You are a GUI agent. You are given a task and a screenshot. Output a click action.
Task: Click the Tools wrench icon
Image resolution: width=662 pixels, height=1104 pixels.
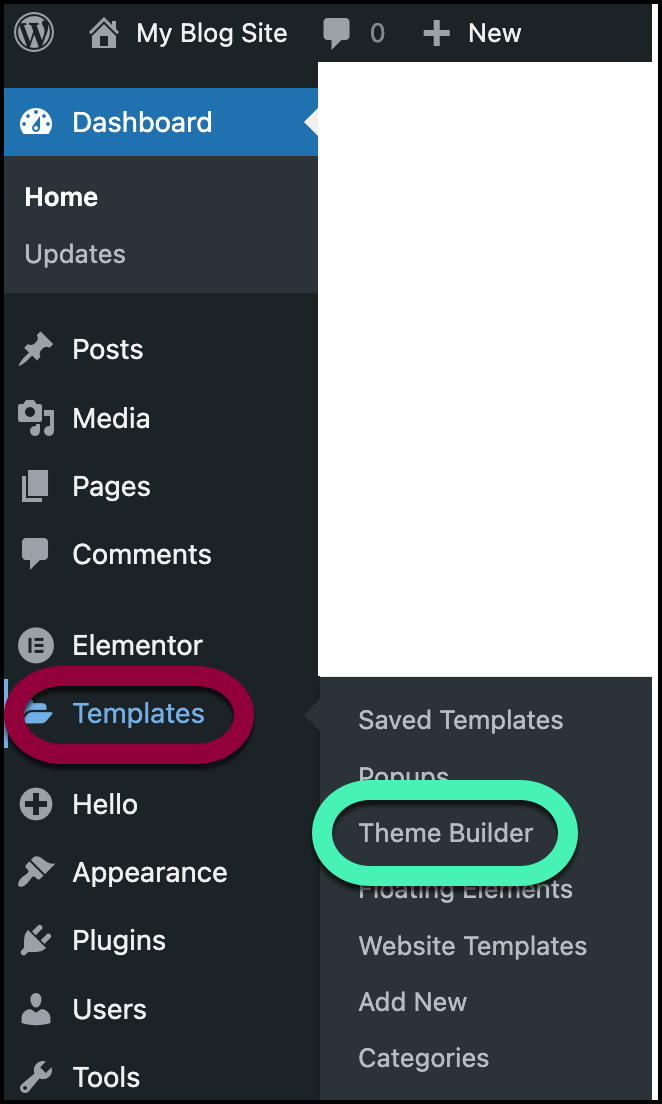tap(37, 1077)
